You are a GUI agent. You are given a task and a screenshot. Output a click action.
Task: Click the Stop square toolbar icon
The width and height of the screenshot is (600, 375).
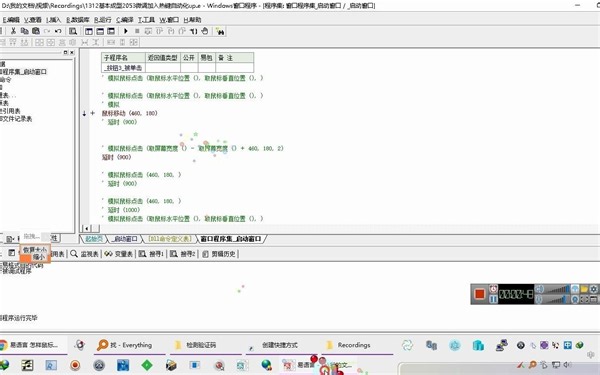137,31
